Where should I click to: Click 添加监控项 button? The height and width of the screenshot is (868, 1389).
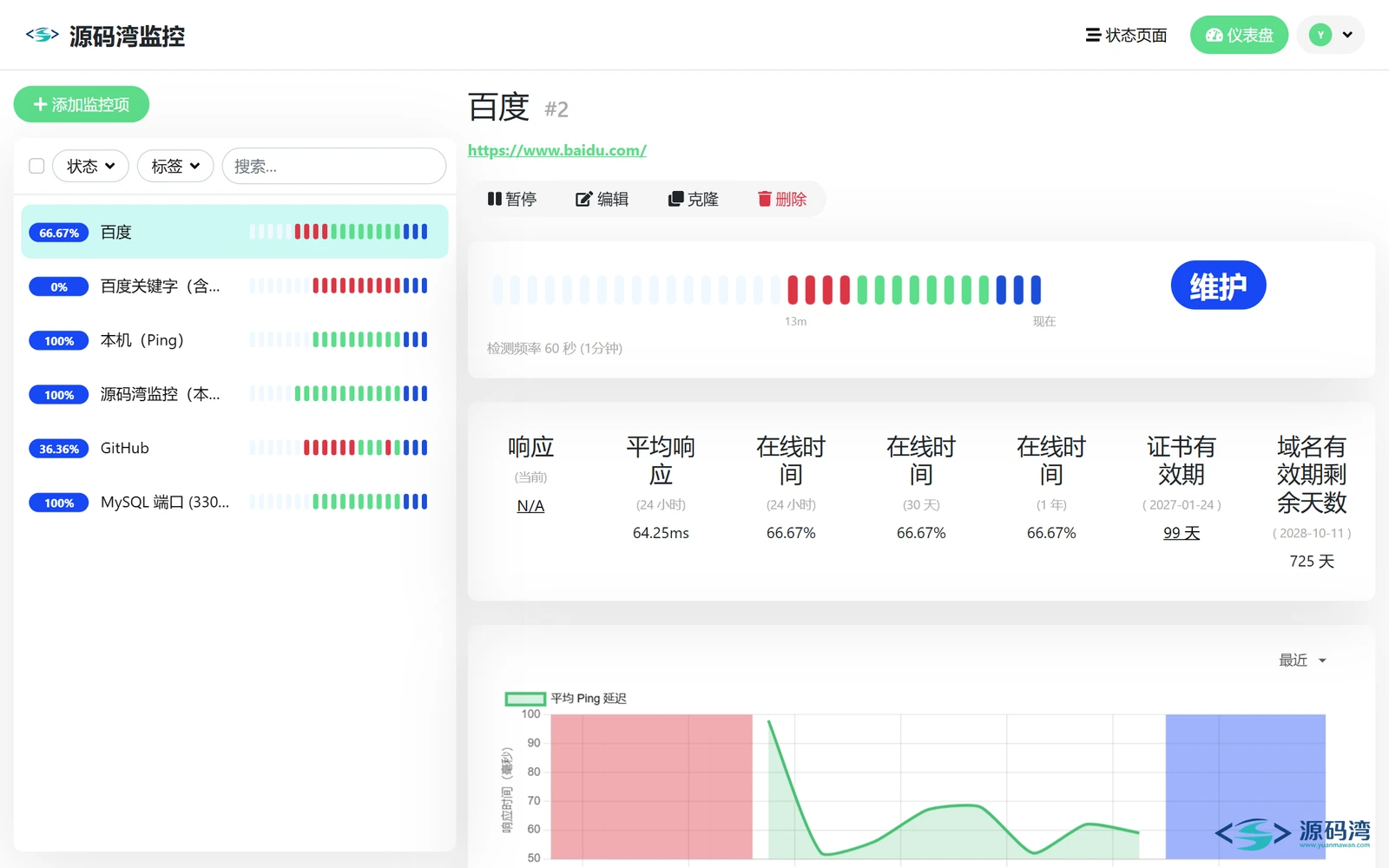click(82, 104)
